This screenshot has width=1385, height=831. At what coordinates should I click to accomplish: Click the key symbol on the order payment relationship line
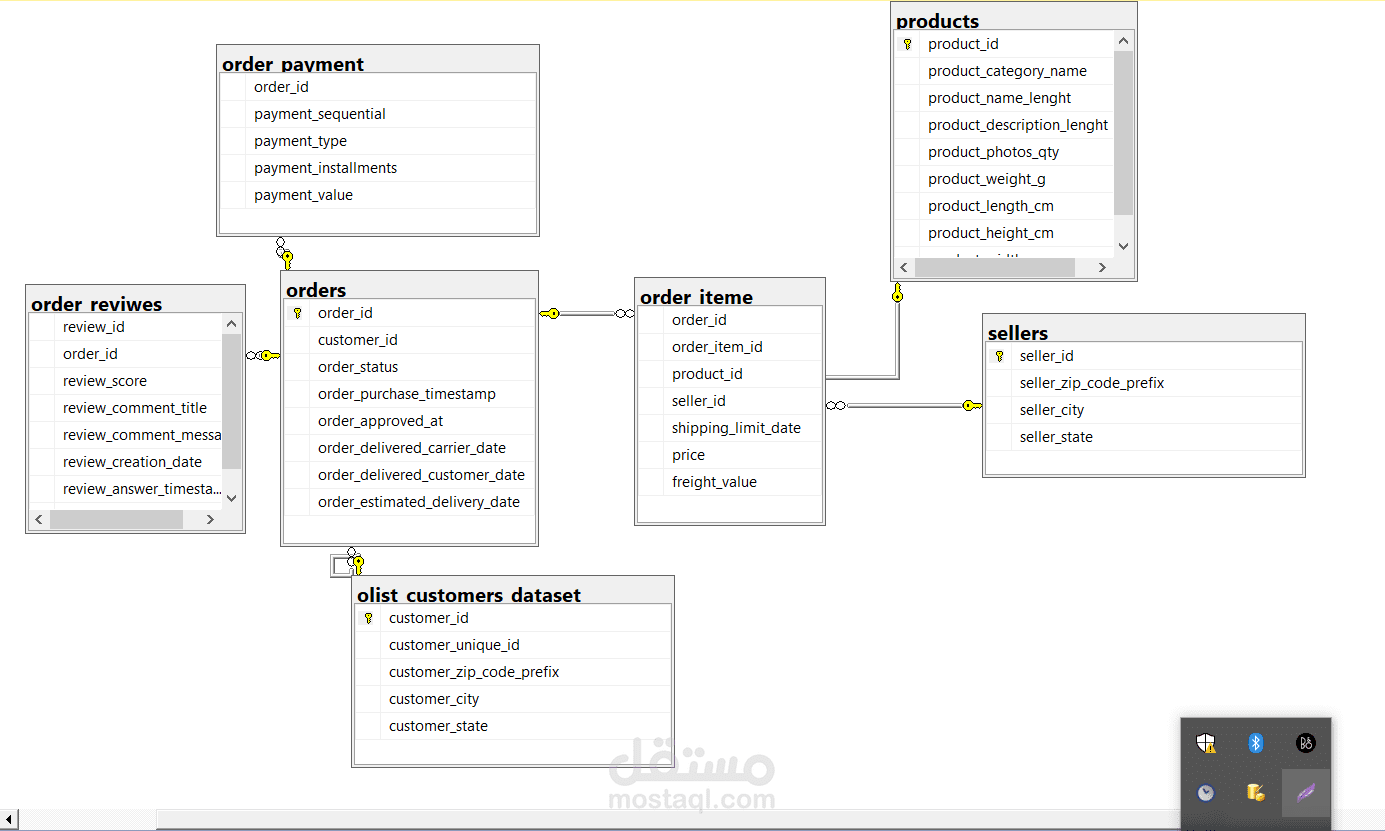(287, 258)
